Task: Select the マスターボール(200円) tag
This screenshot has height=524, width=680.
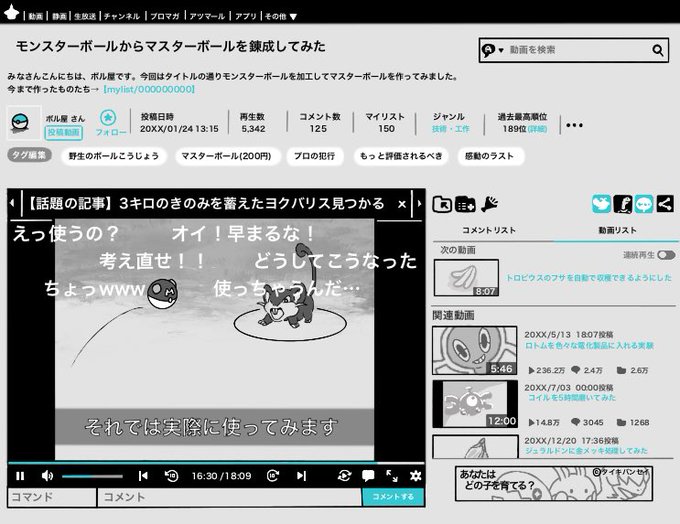Action: point(226,156)
